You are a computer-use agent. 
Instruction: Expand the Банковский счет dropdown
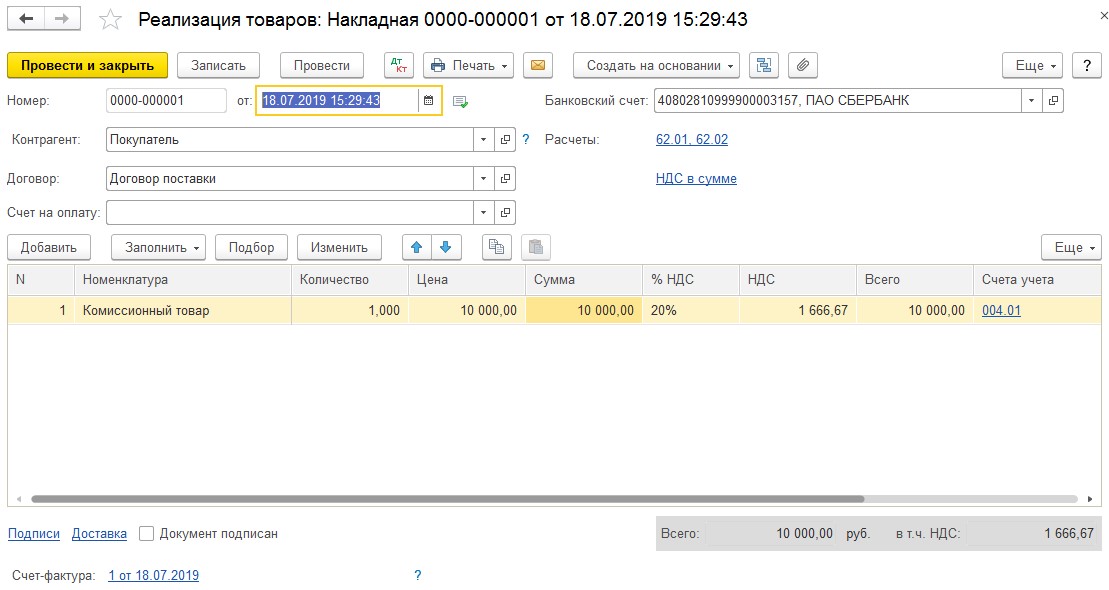1031,101
